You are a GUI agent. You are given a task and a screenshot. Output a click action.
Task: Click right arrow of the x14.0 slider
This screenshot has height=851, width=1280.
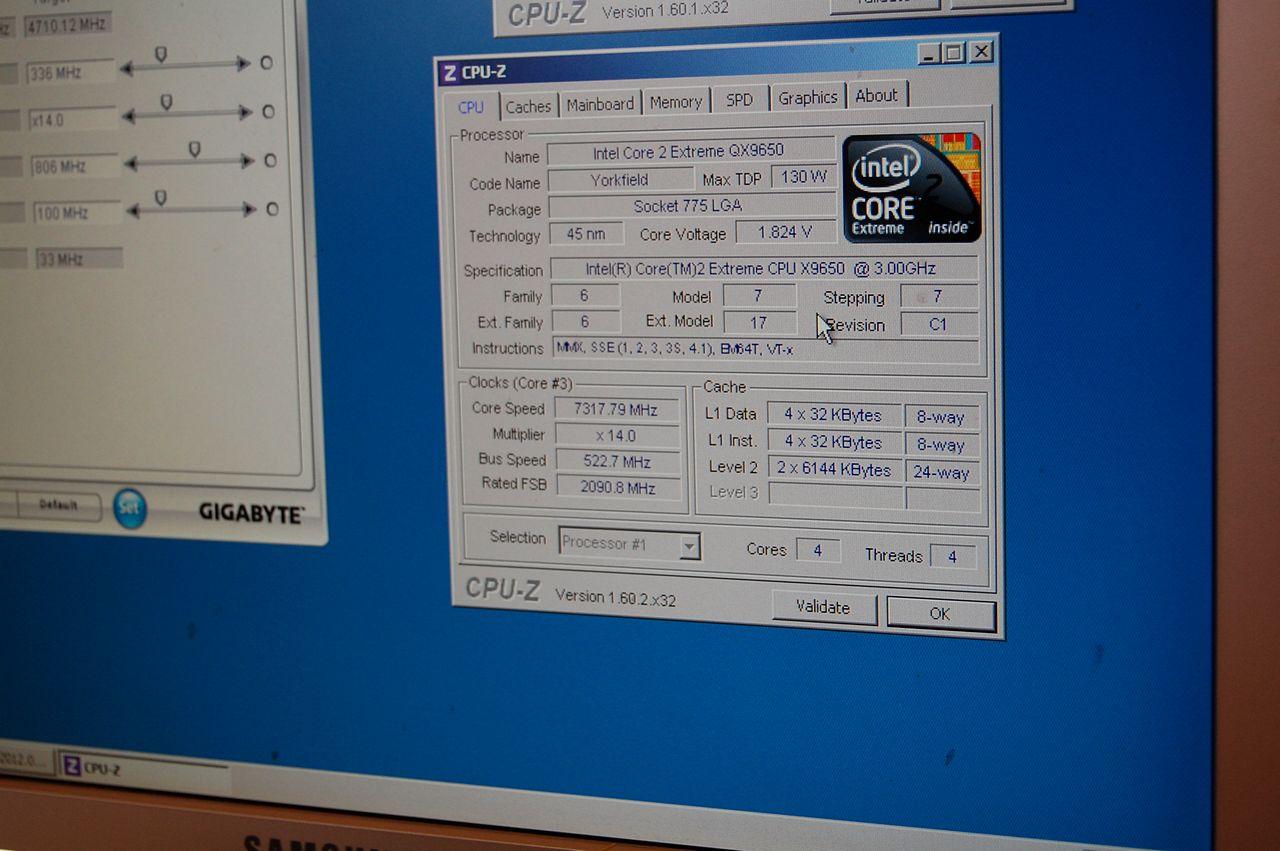click(245, 113)
